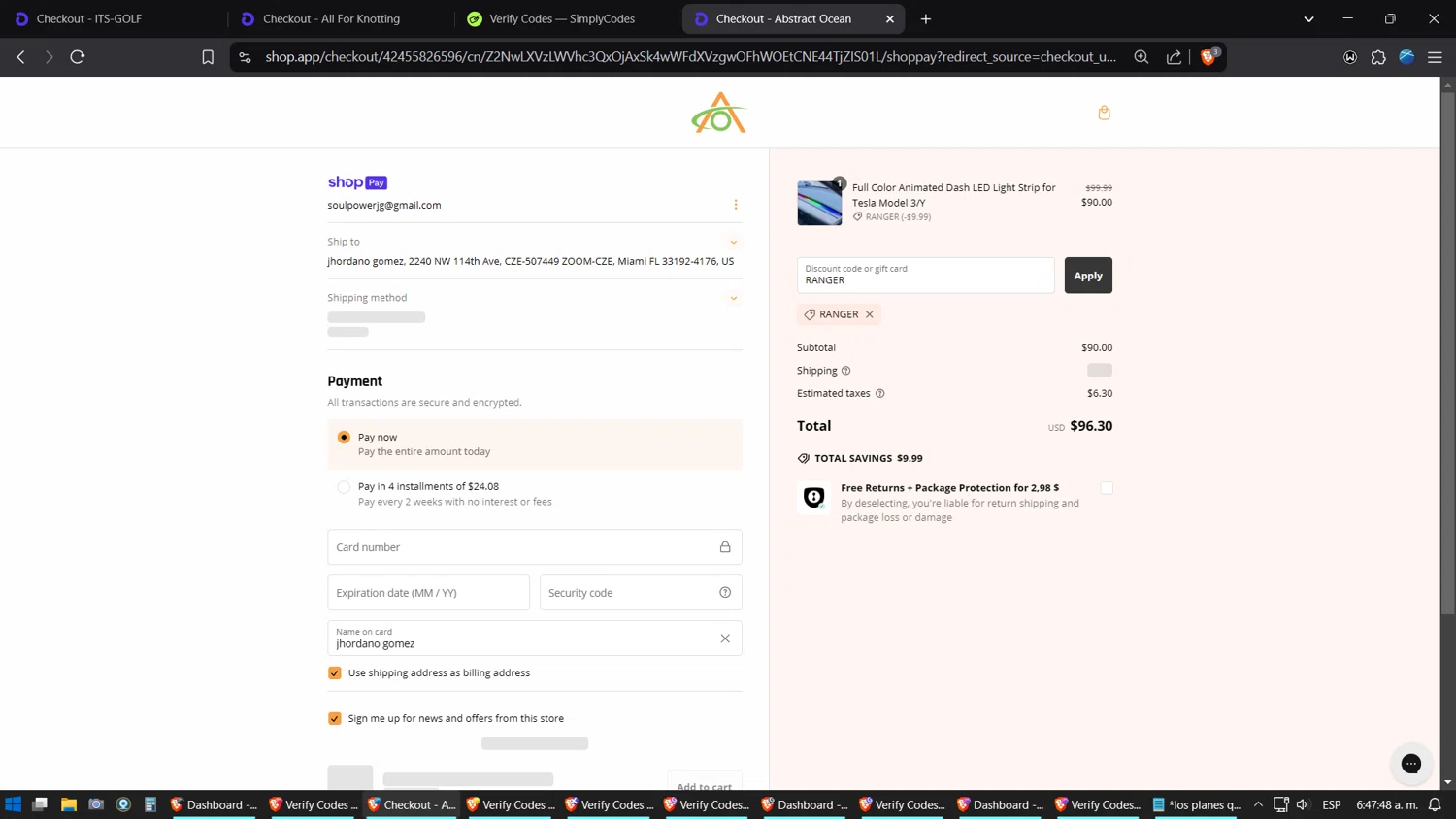This screenshot has width=1456, height=819.
Task: Focus the Security code field
Action: point(641,593)
